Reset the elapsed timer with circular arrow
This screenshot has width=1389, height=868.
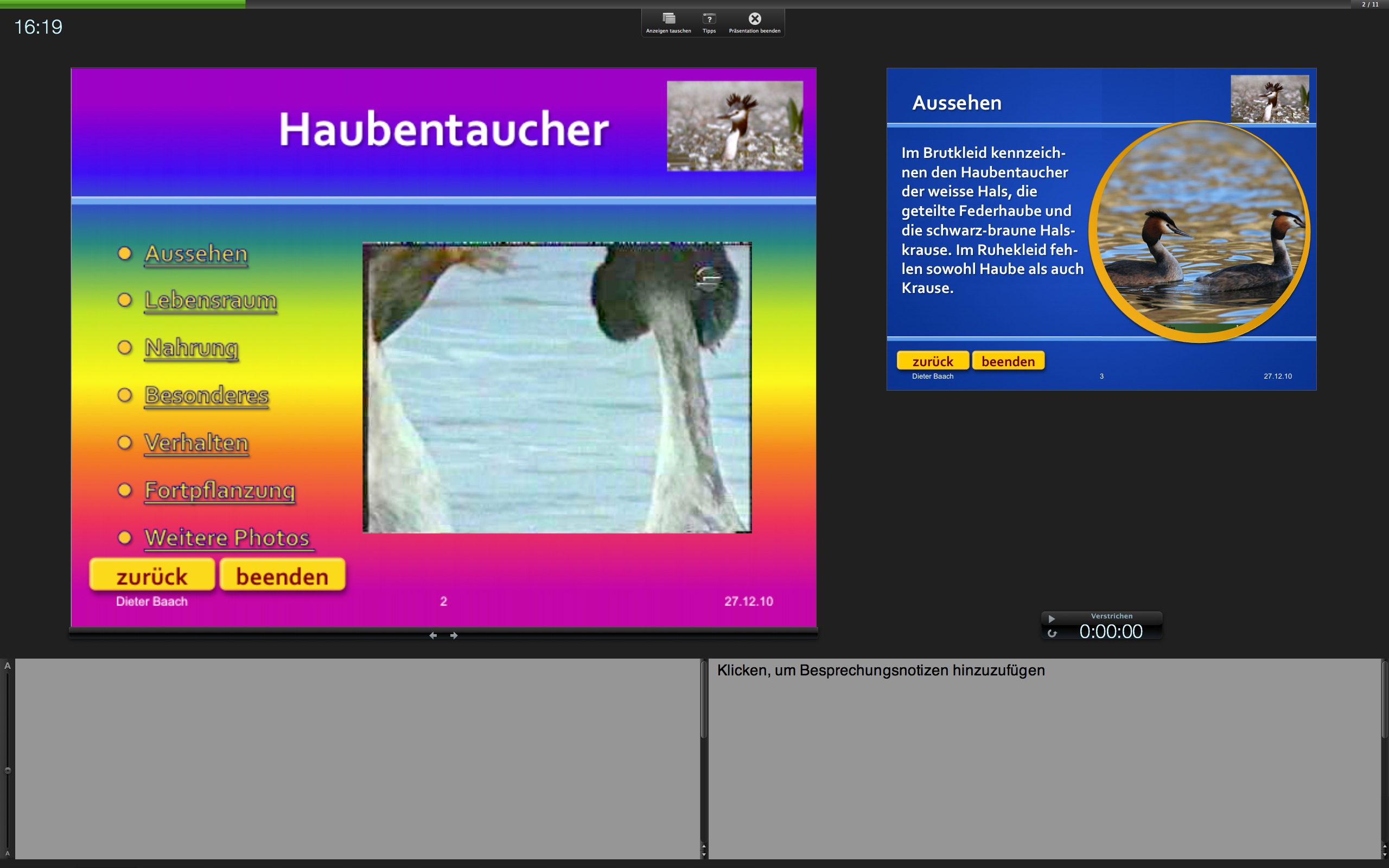tap(1052, 633)
